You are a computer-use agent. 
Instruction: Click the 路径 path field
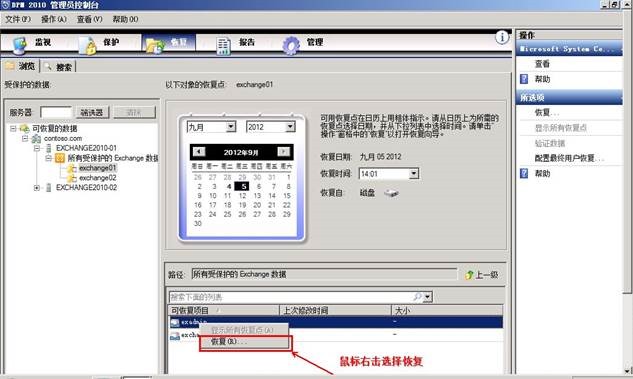pos(324,274)
